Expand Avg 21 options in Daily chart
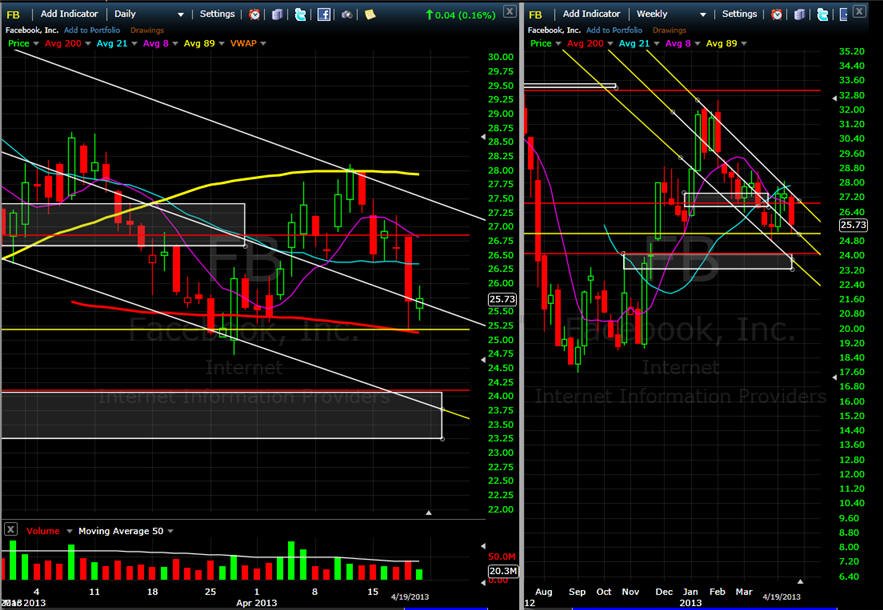The image size is (883, 610). tap(134, 43)
